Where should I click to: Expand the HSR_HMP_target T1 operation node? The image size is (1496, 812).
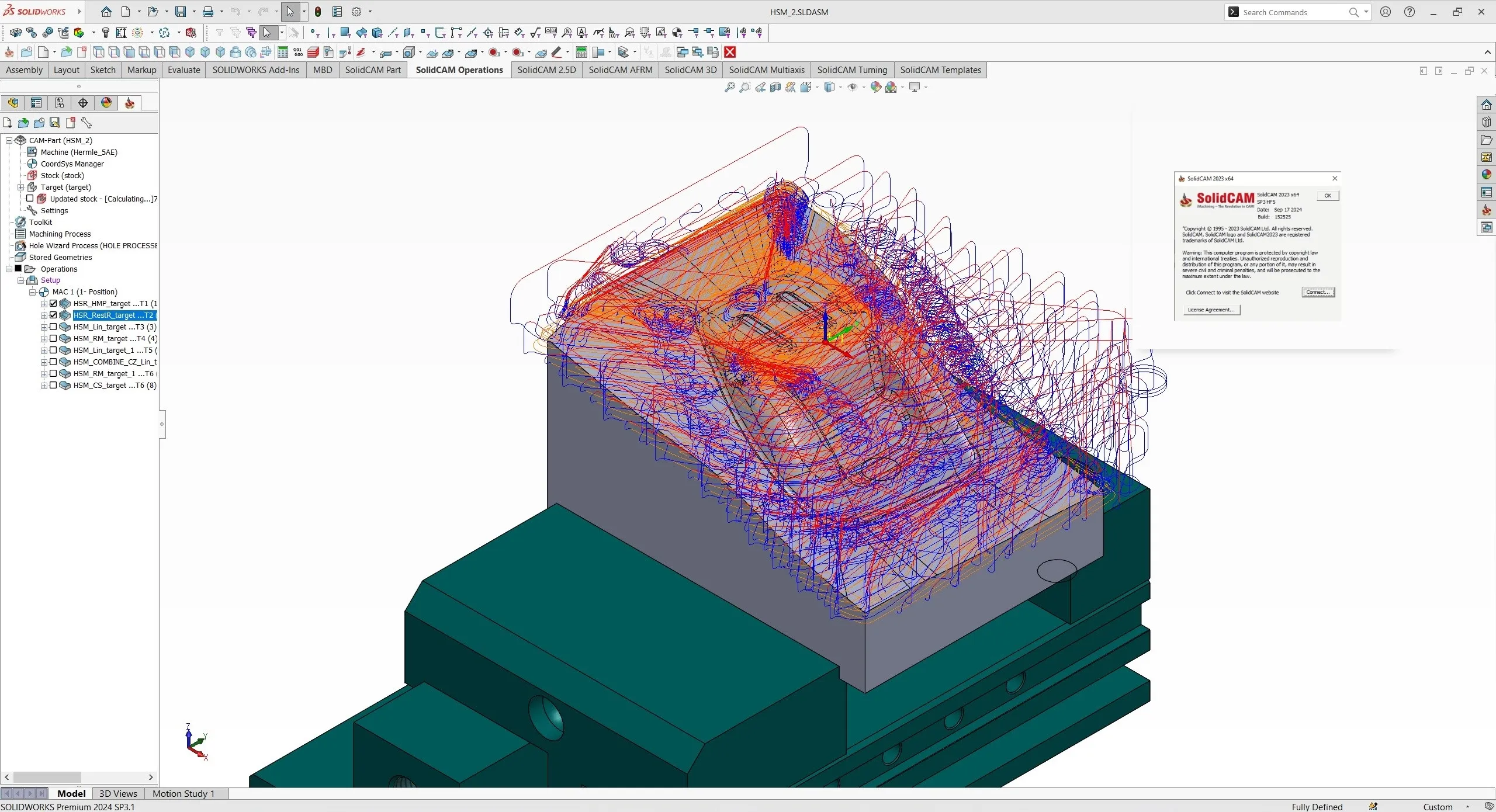click(x=44, y=303)
